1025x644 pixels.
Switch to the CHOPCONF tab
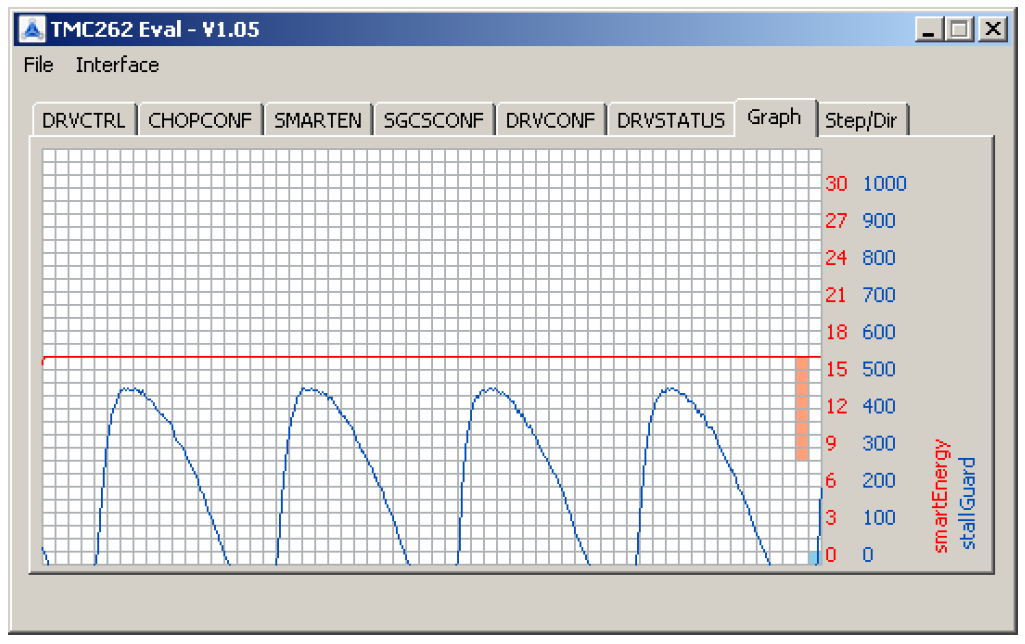click(200, 120)
